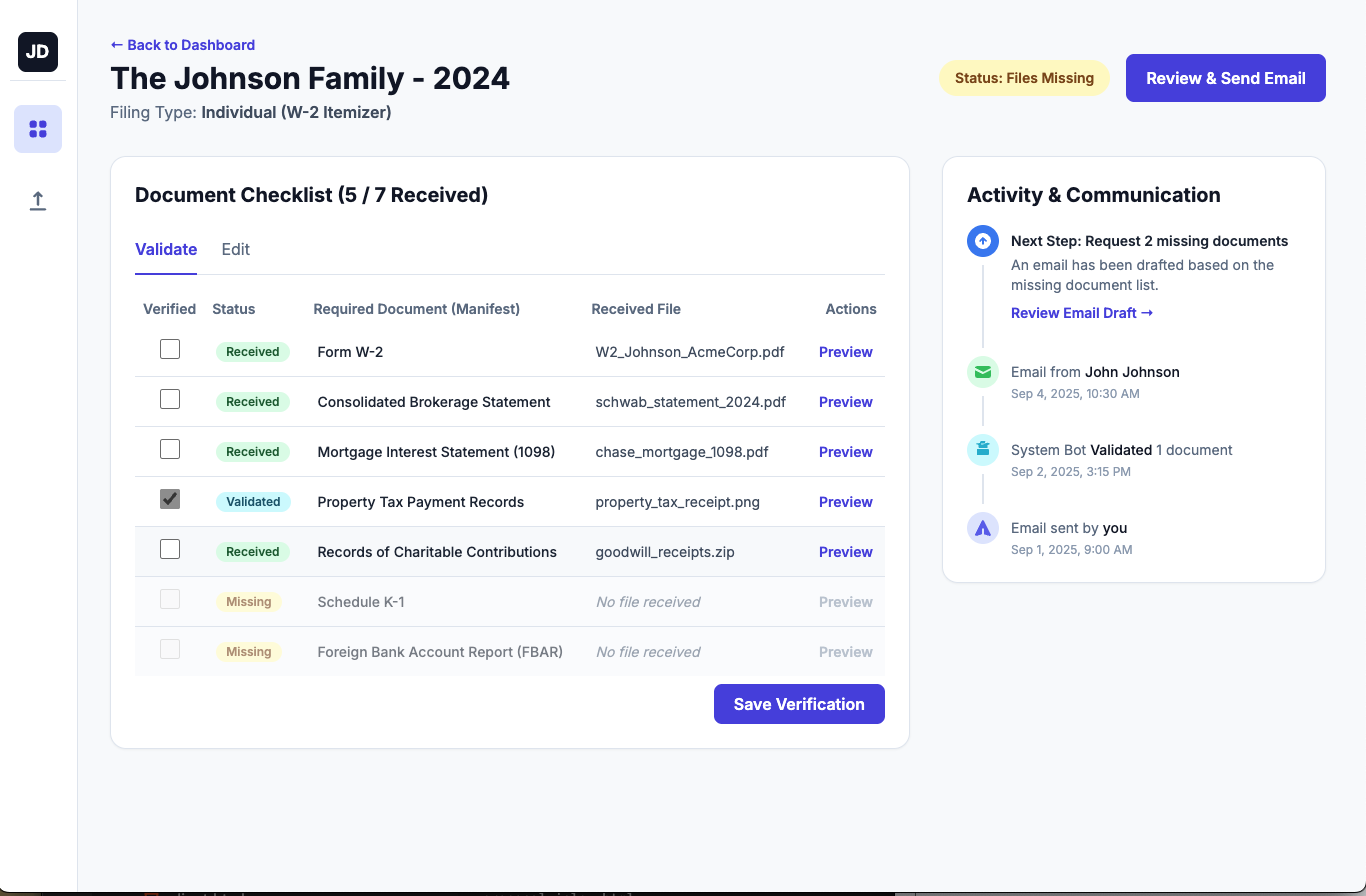The width and height of the screenshot is (1366, 896).
Task: Switch to the Edit tab
Action: click(235, 249)
